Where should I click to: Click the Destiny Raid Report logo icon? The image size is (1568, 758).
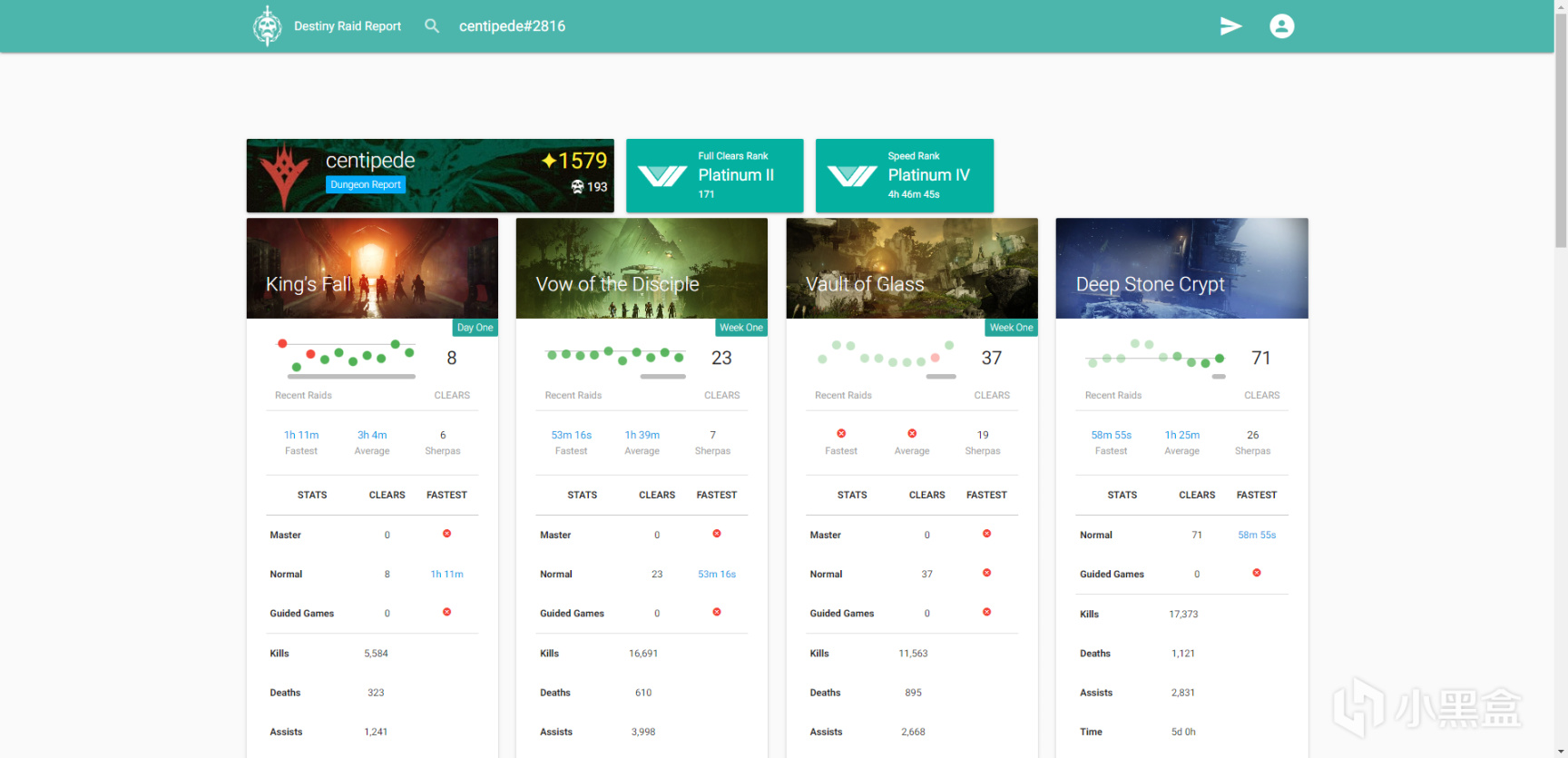click(267, 25)
